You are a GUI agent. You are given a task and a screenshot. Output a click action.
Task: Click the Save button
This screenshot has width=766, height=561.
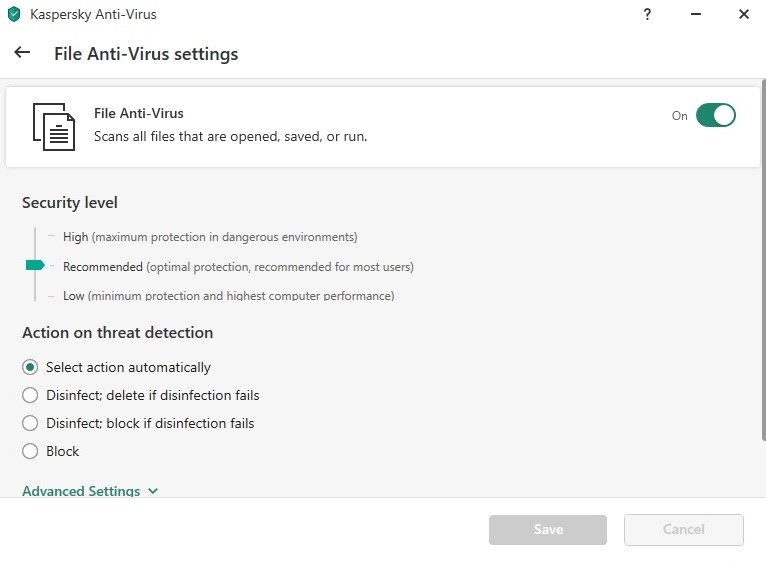click(548, 530)
